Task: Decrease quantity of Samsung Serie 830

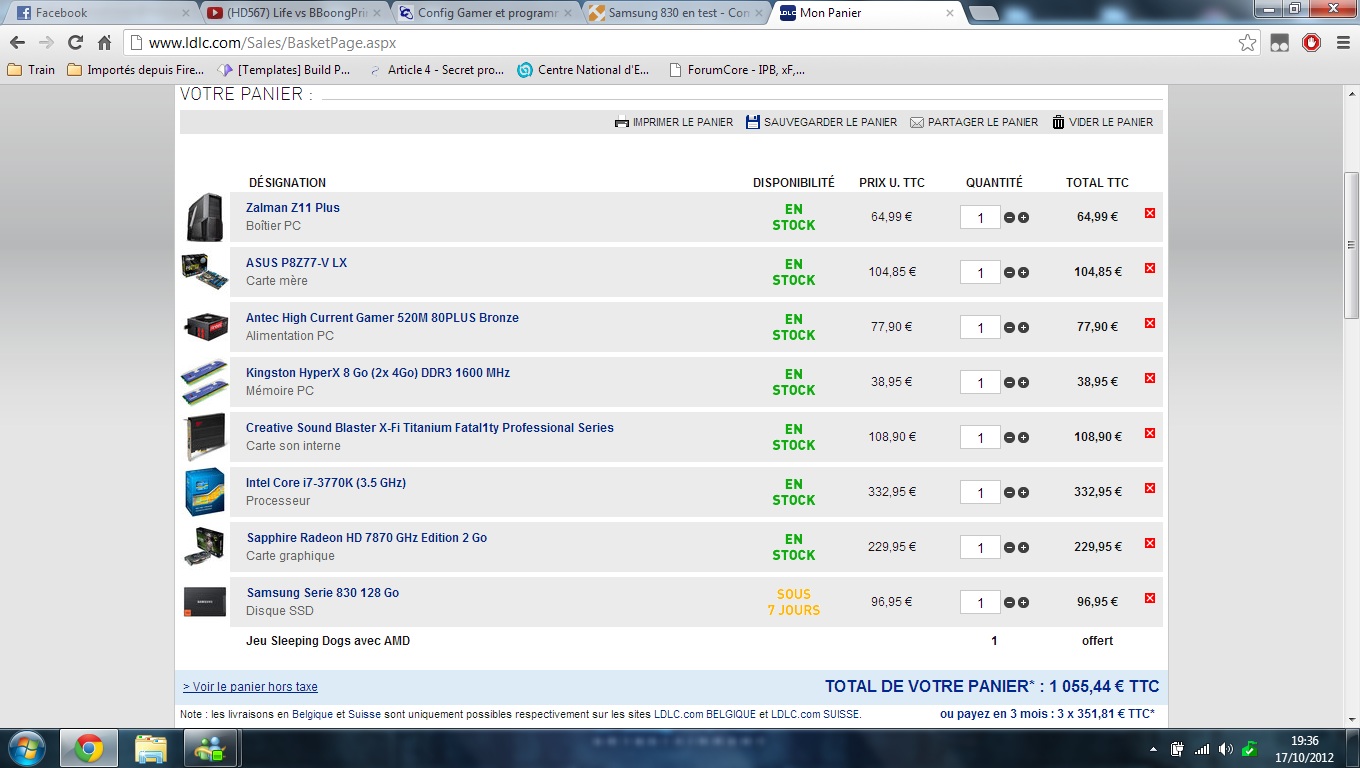Action: click(1009, 603)
